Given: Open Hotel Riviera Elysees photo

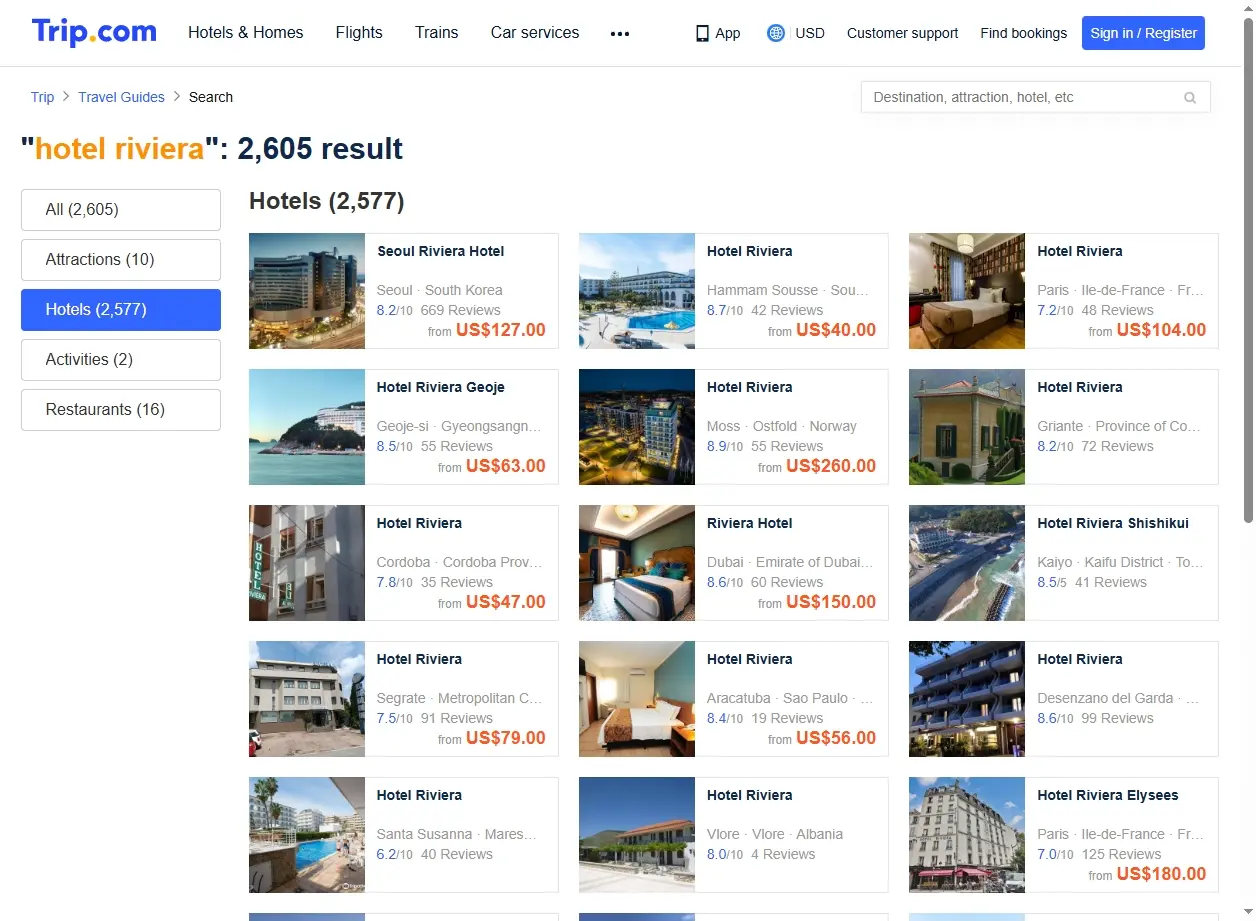Looking at the screenshot, I should point(967,835).
